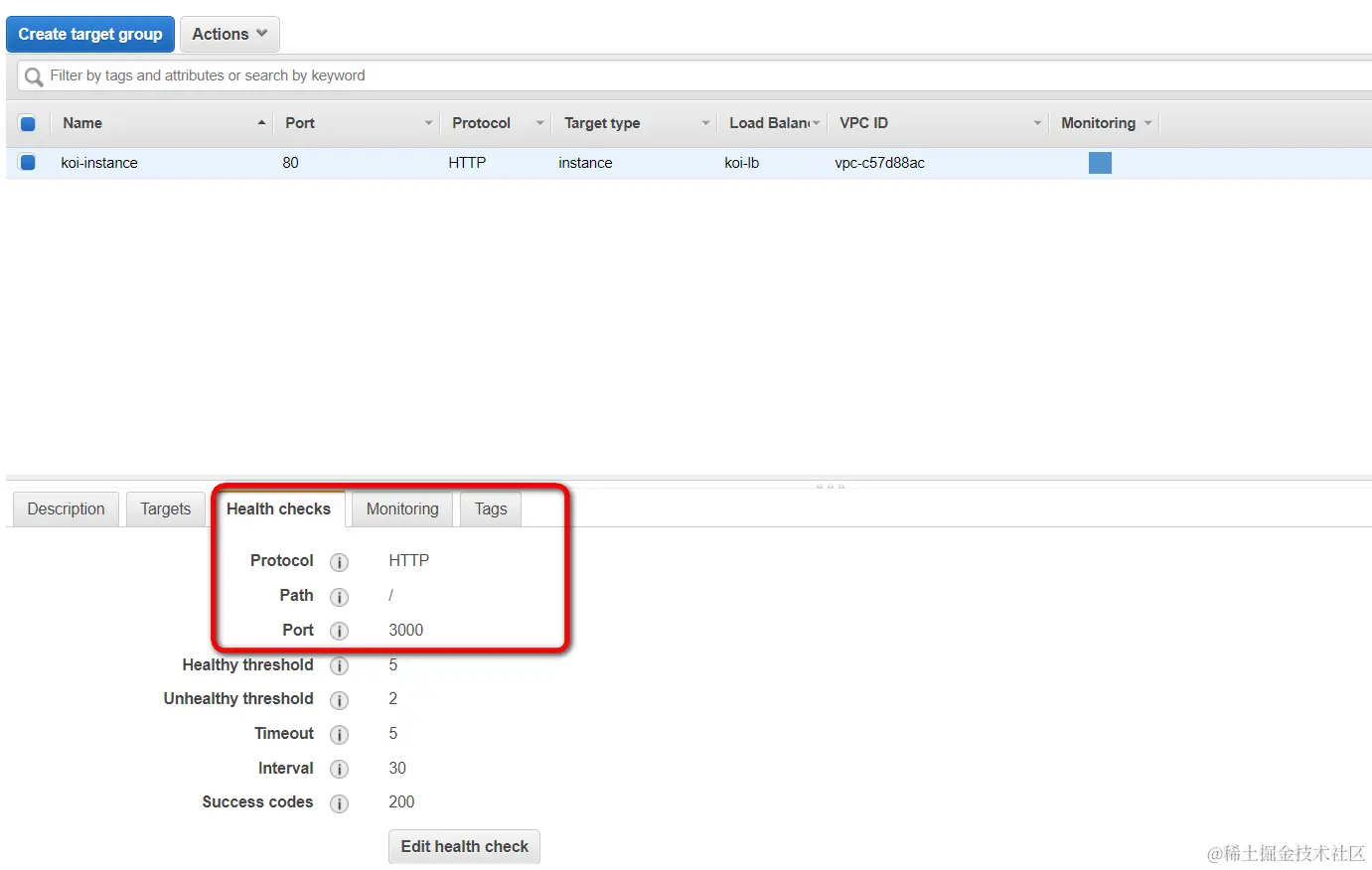Click the Create target group button
The height and width of the screenshot is (870, 1372).
(90, 34)
